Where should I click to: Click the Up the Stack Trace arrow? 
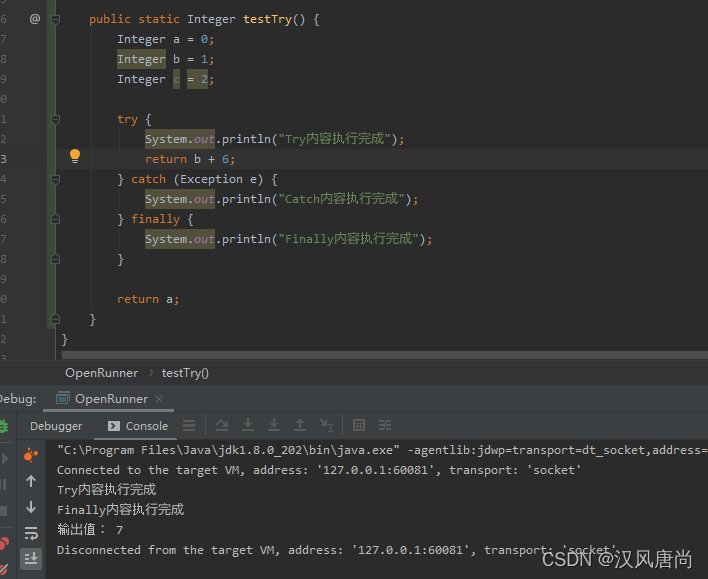coord(31,481)
